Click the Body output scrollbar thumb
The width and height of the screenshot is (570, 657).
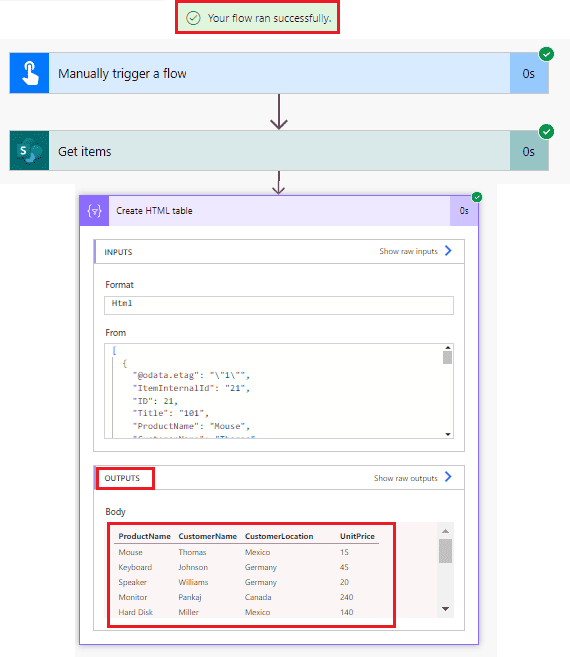446,551
